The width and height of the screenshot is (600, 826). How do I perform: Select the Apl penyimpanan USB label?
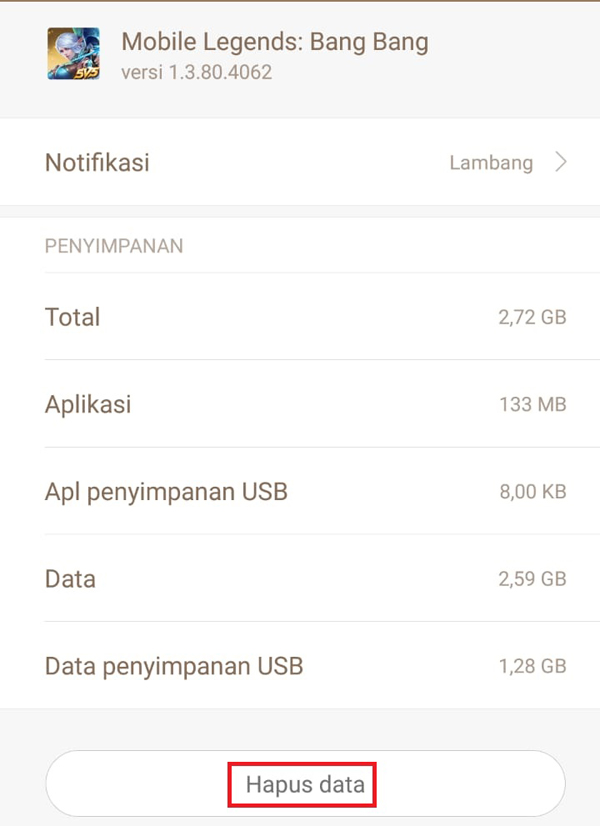coord(166,492)
